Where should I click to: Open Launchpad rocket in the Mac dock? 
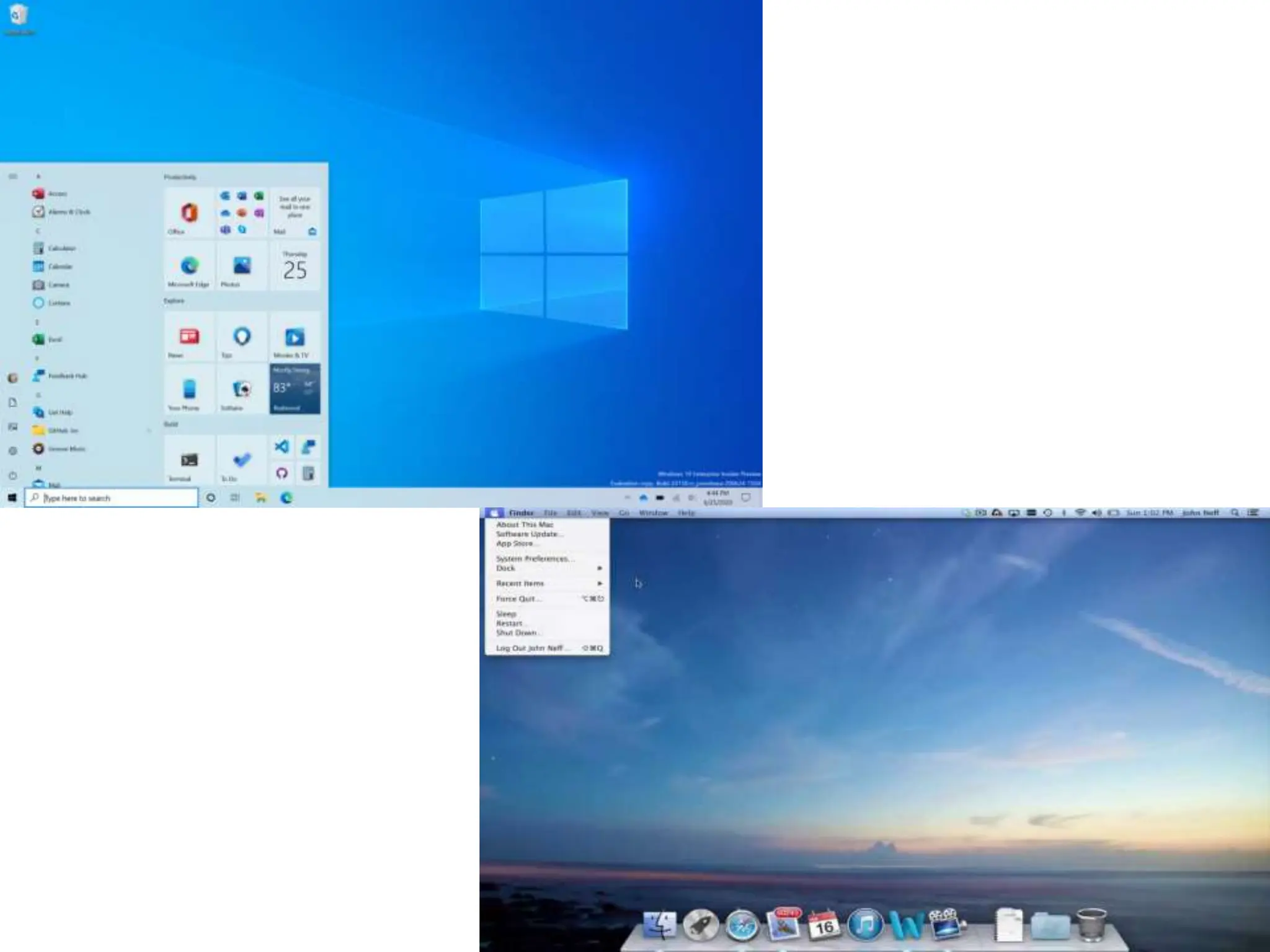(x=701, y=927)
